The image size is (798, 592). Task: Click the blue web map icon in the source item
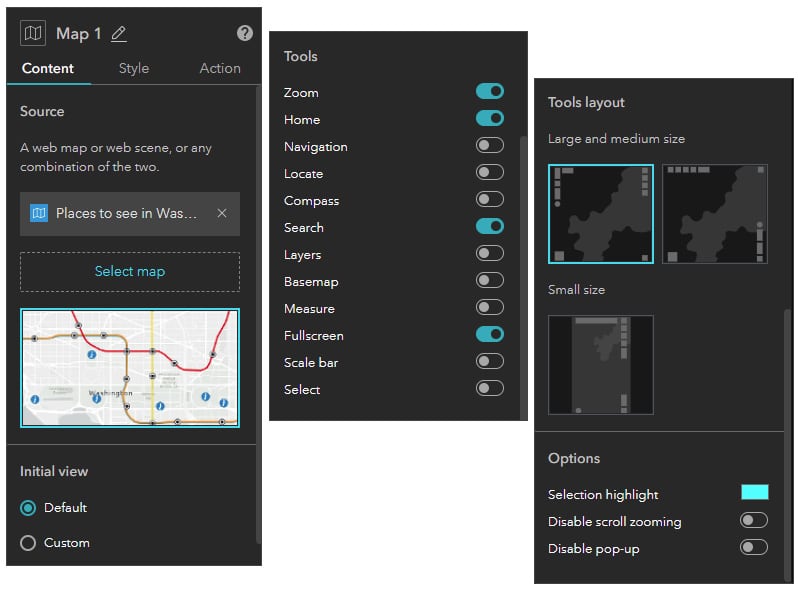pyautogui.click(x=39, y=213)
